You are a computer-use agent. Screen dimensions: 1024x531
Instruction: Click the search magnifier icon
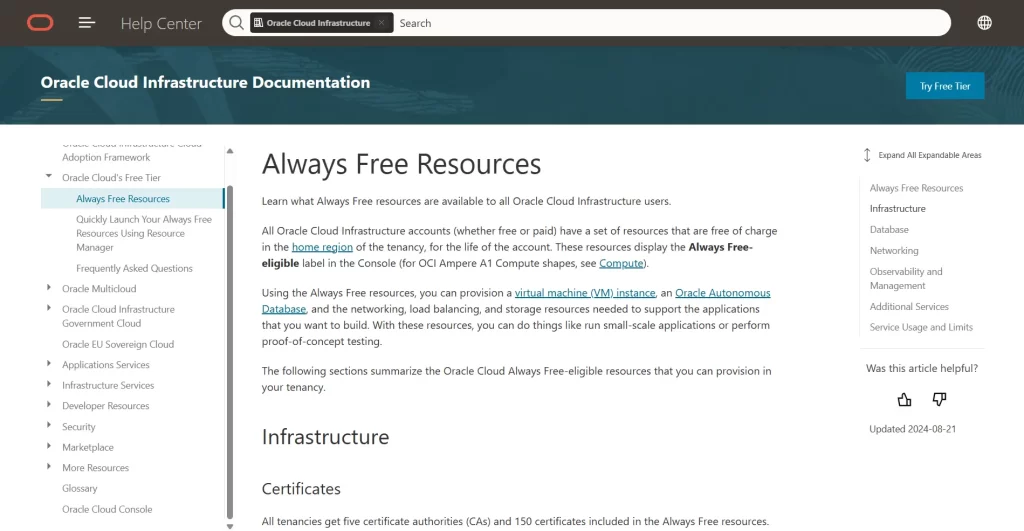tap(236, 23)
